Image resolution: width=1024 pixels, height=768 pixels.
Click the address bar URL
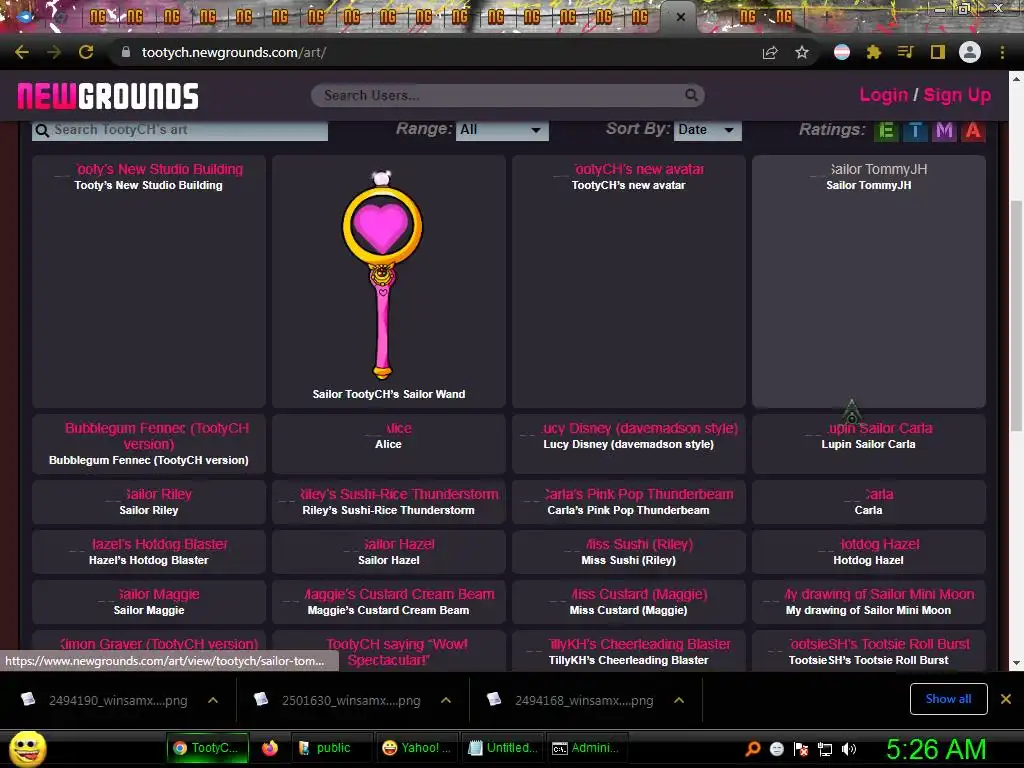coord(234,52)
